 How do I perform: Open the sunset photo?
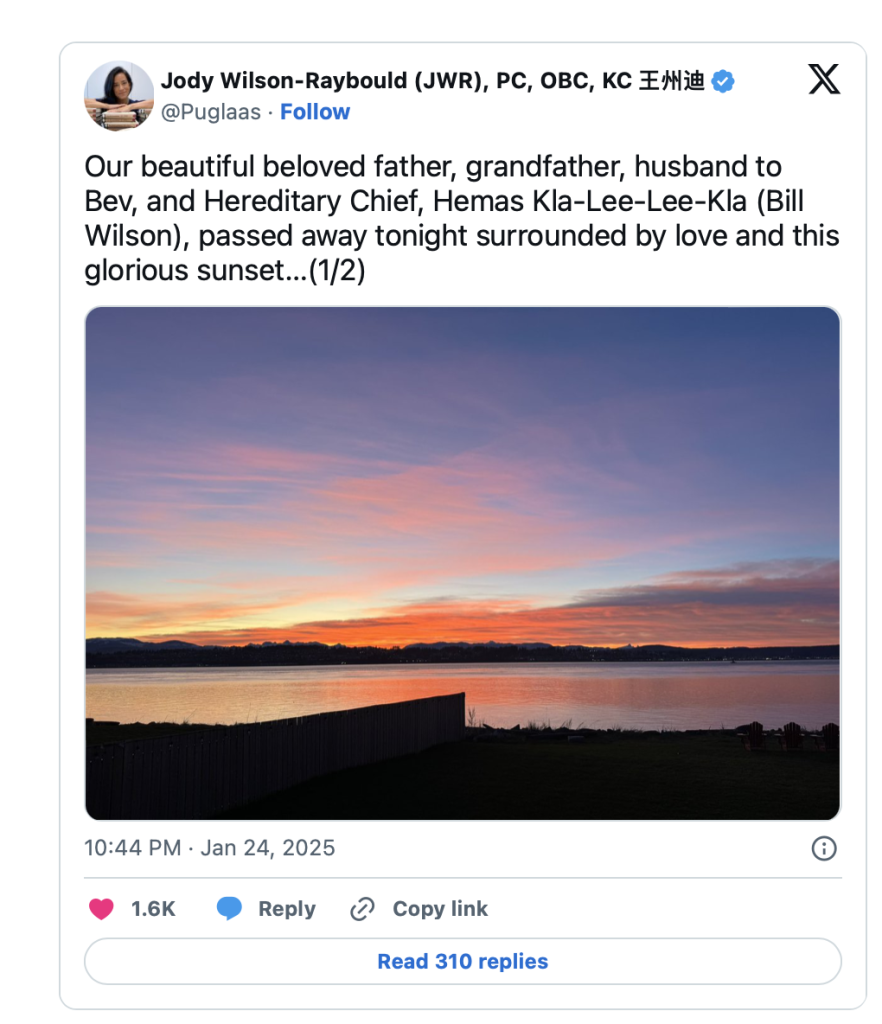tap(462, 563)
